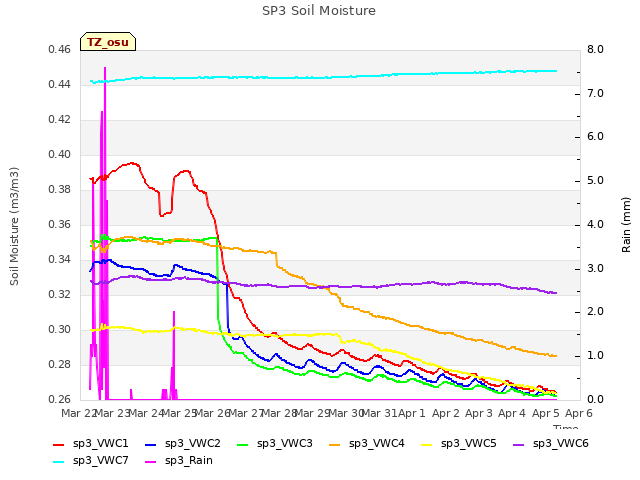The width and height of the screenshot is (640, 480).
Task: Click the 0.0 rain axis tick label
Action: click(595, 399)
